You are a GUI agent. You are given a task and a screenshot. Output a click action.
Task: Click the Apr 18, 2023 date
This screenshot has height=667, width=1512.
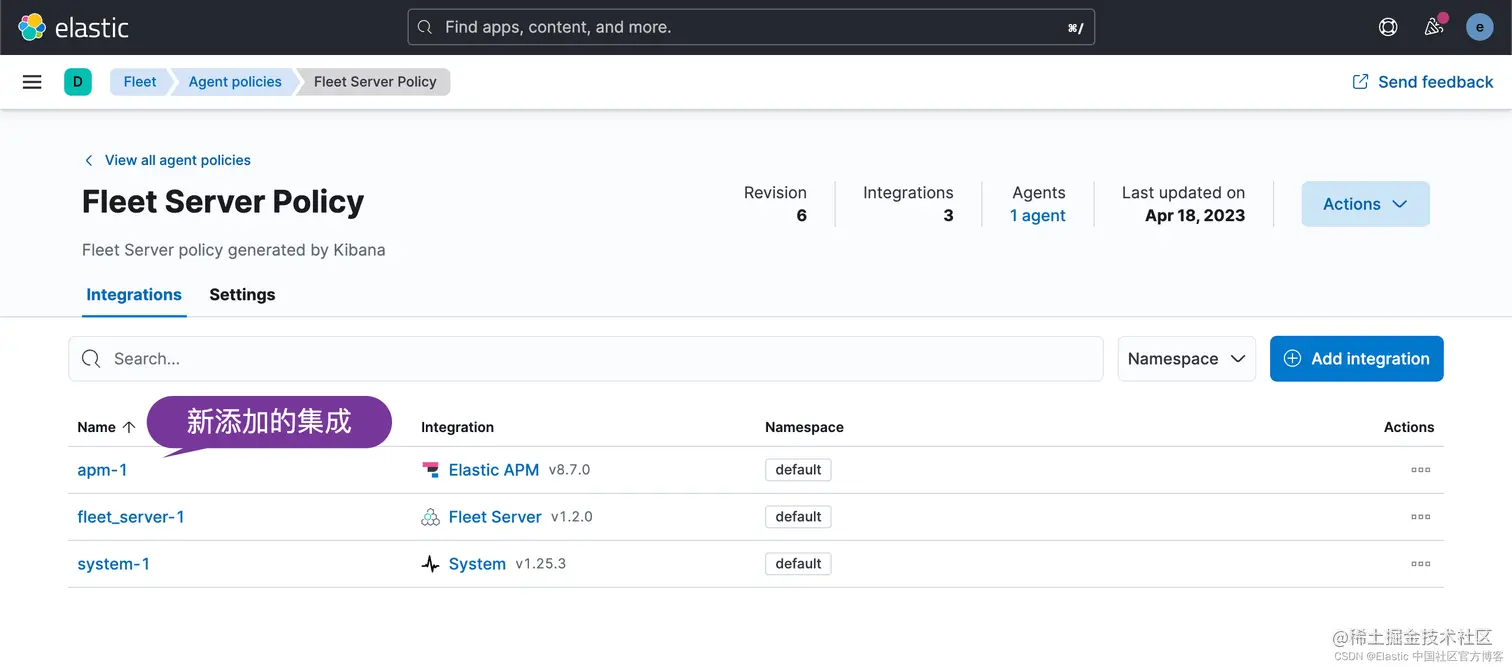tap(1195, 216)
